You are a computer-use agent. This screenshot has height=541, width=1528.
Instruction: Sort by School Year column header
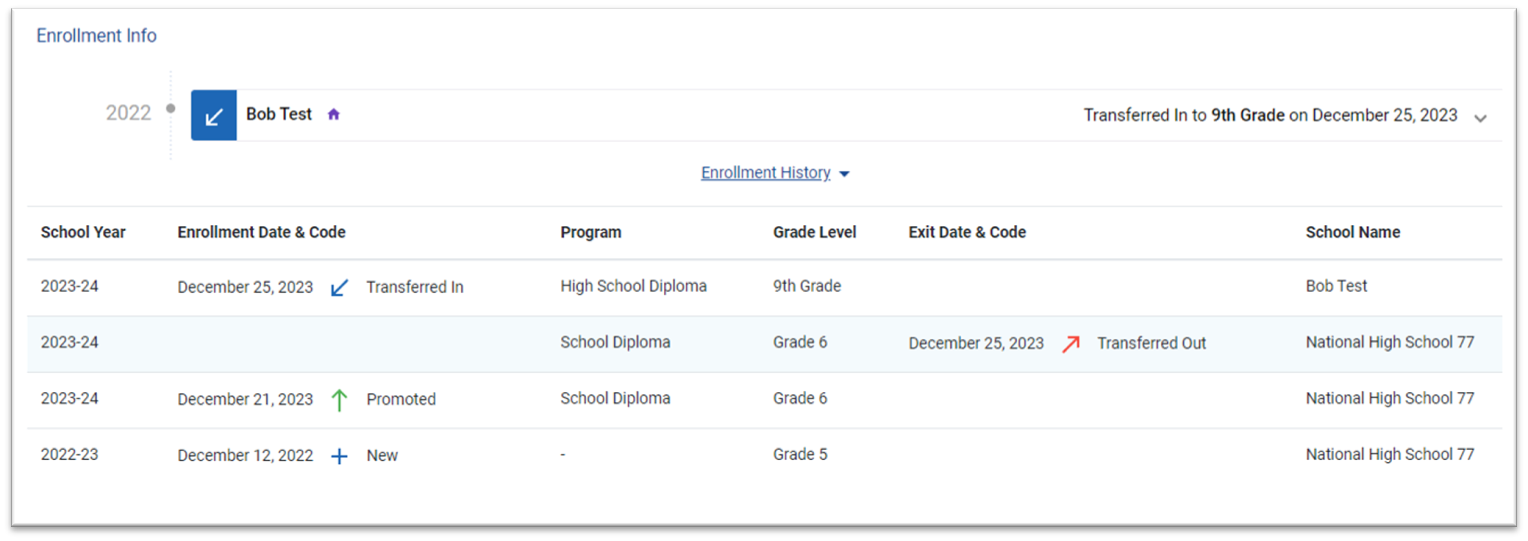tap(83, 232)
